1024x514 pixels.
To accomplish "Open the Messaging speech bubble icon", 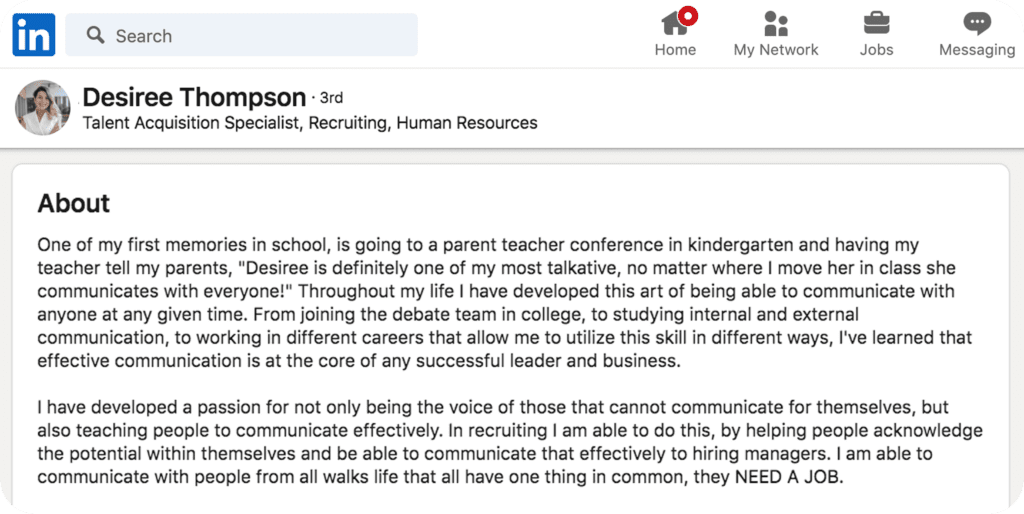I will tap(977, 24).
